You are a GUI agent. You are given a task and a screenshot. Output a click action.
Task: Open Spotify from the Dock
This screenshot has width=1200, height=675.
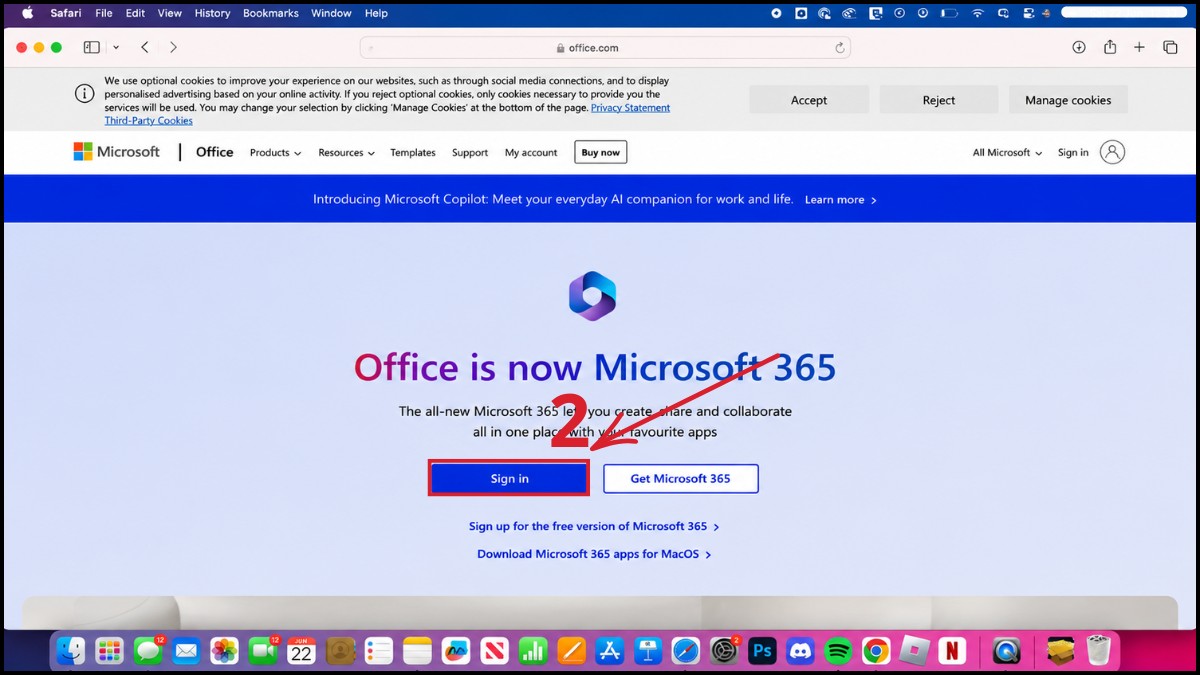838,651
